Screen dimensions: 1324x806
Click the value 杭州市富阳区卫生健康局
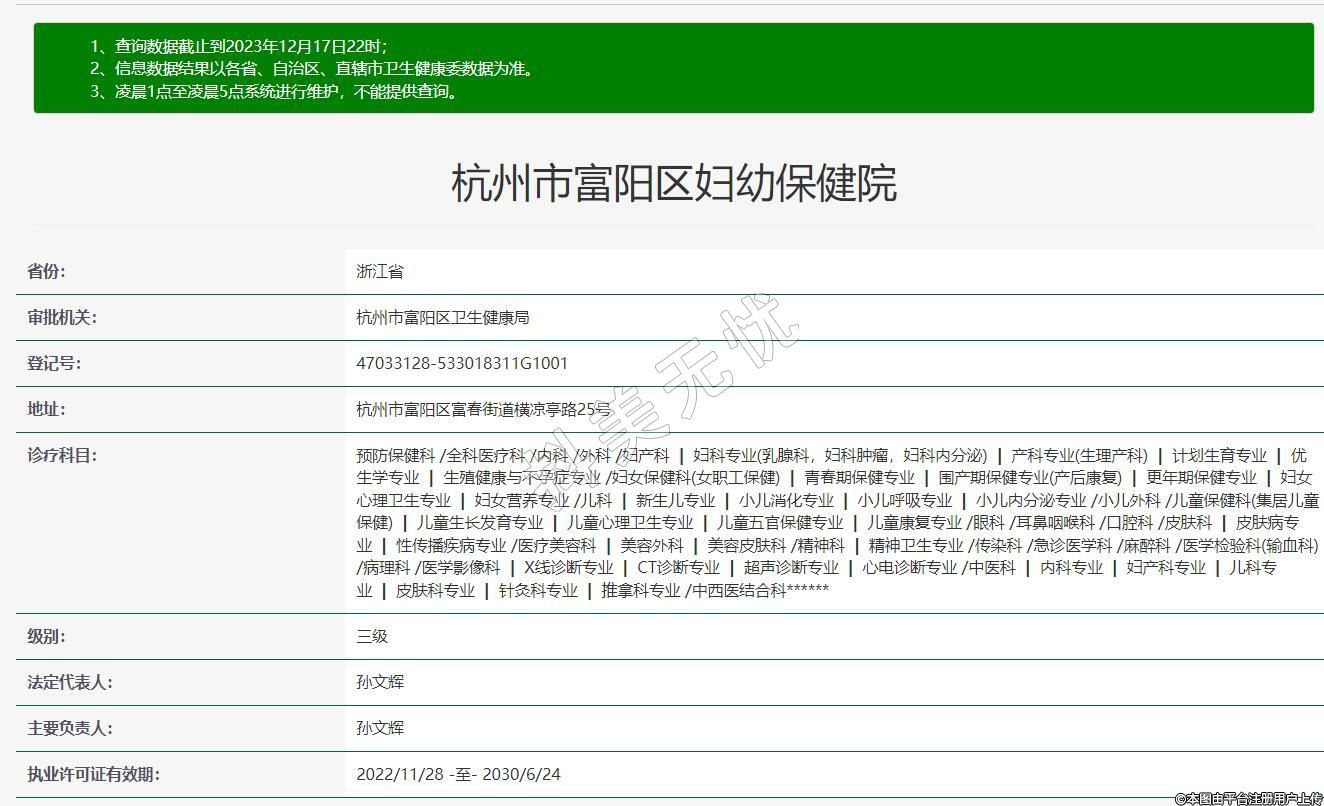(x=442, y=317)
